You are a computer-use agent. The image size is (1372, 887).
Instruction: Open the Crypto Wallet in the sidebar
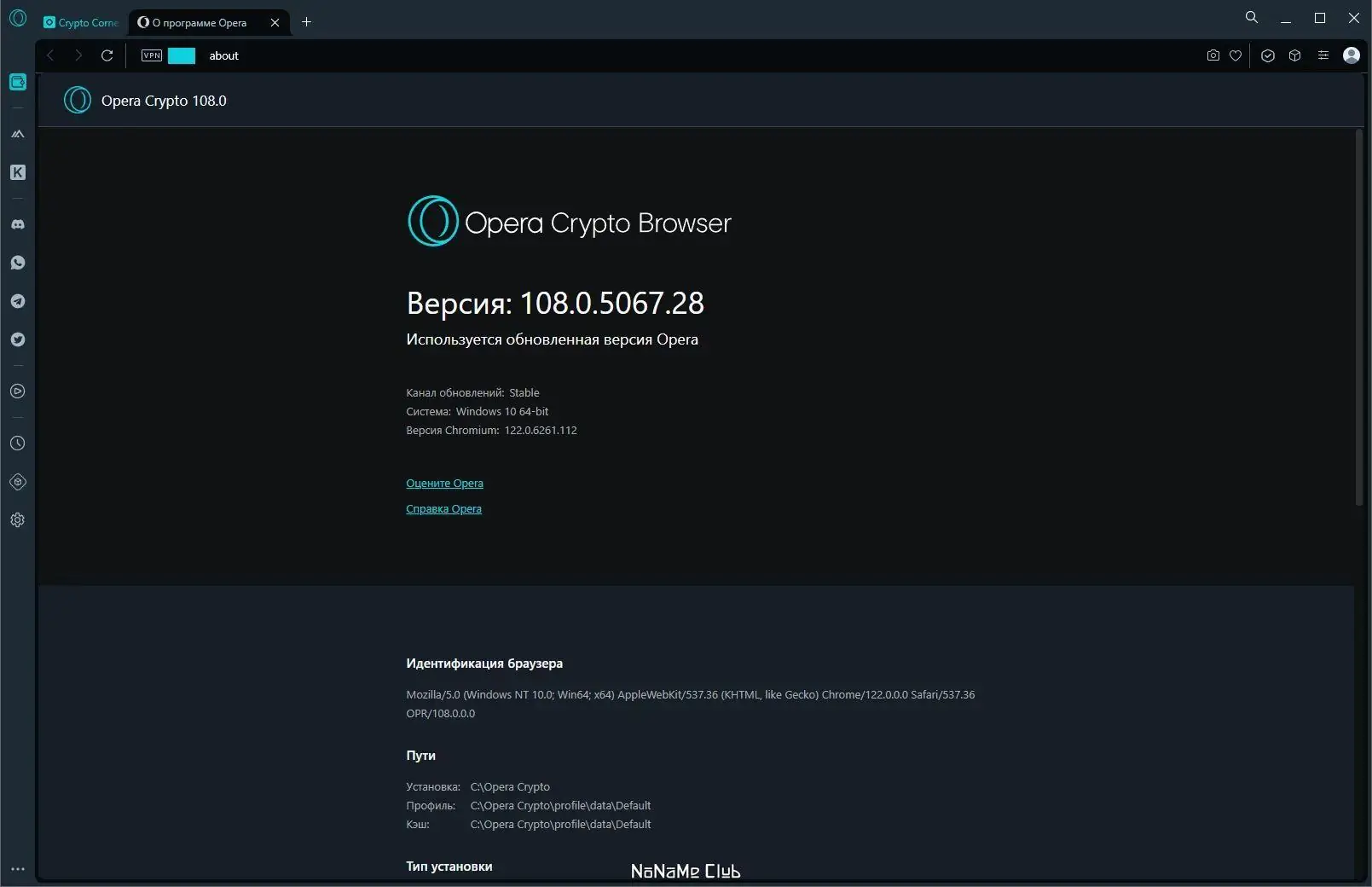click(x=18, y=83)
